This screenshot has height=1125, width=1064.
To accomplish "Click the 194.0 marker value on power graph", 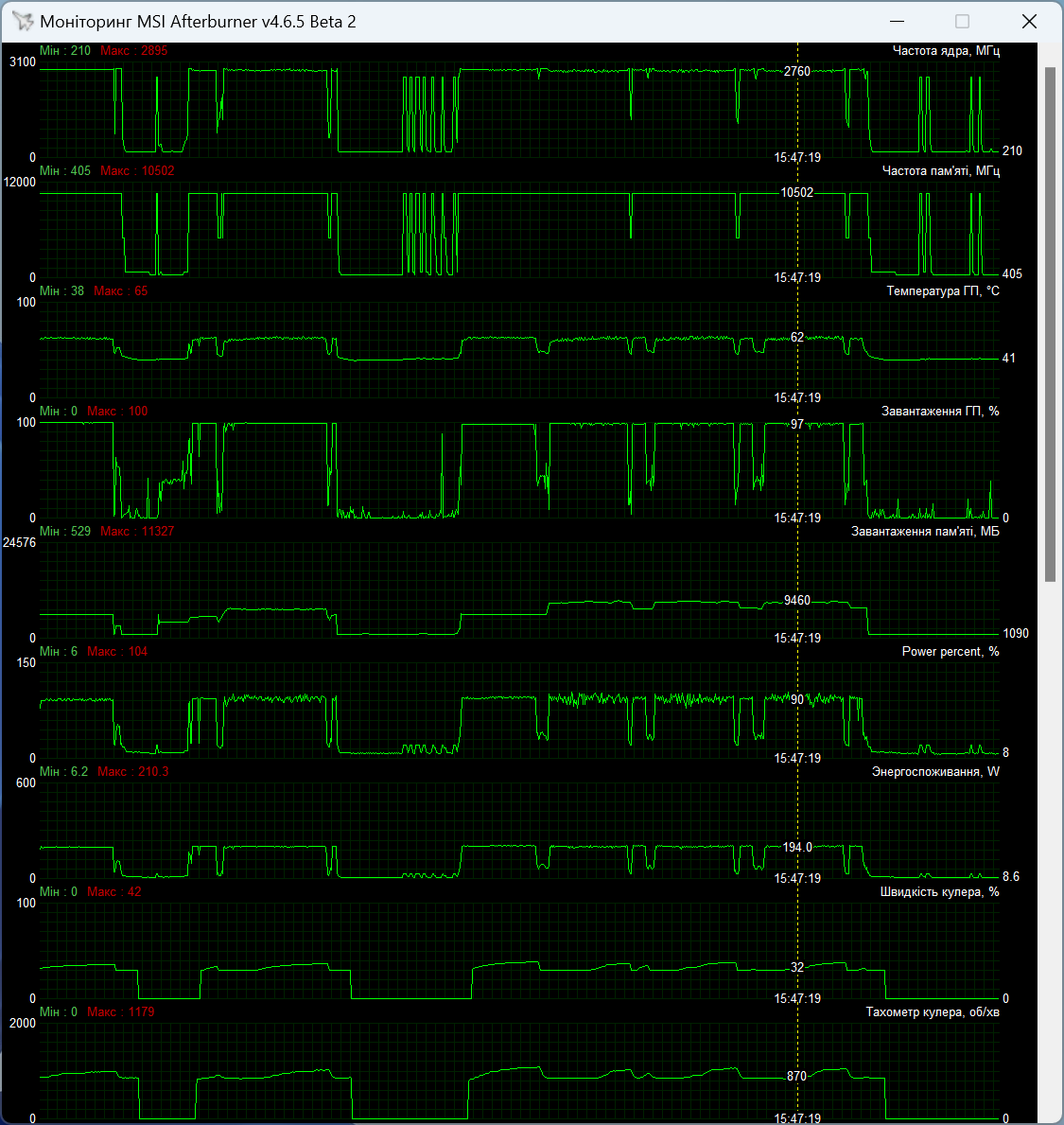I will [x=796, y=848].
